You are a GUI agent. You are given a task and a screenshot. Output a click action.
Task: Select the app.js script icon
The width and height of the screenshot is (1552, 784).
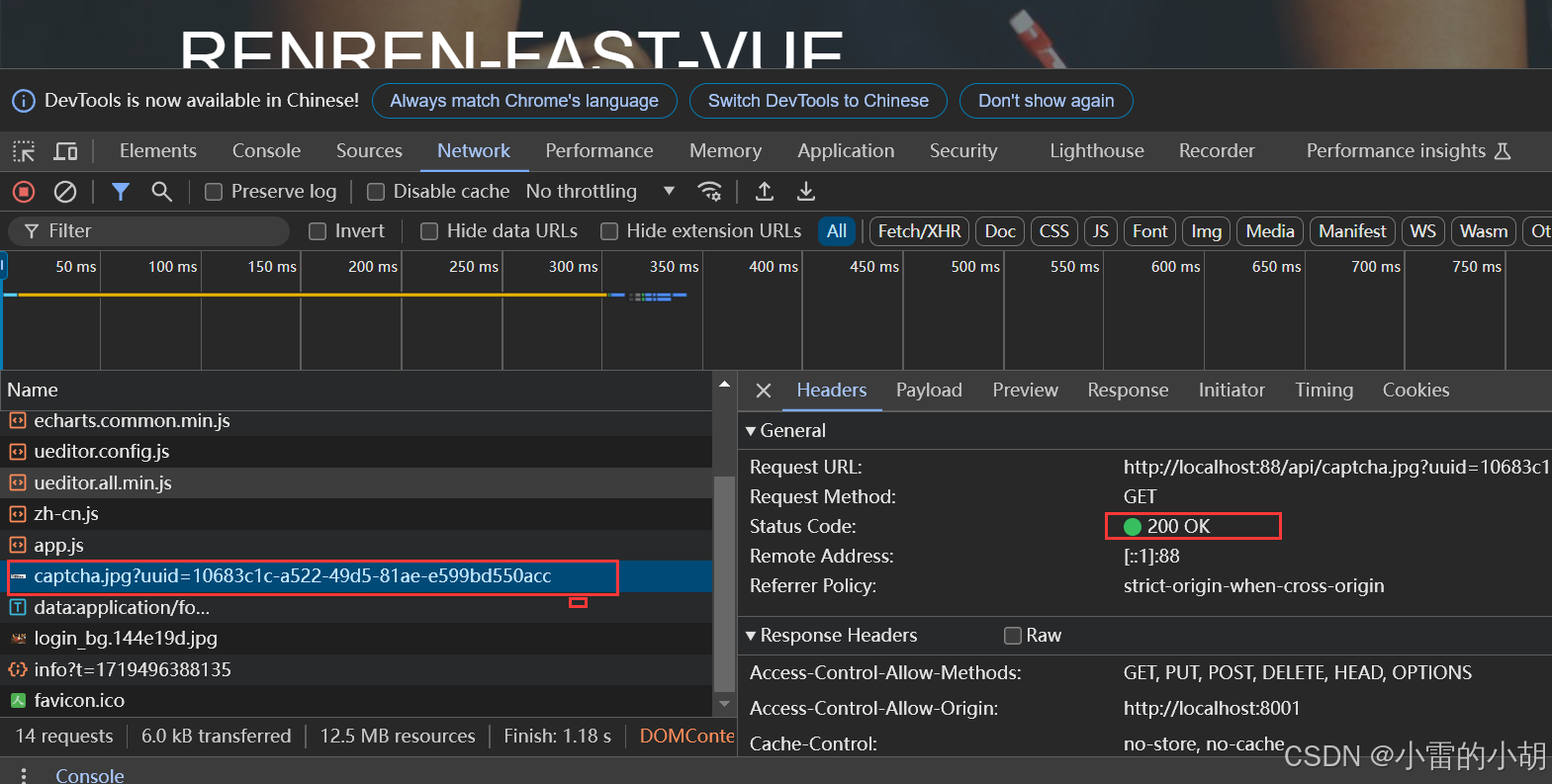tap(18, 546)
